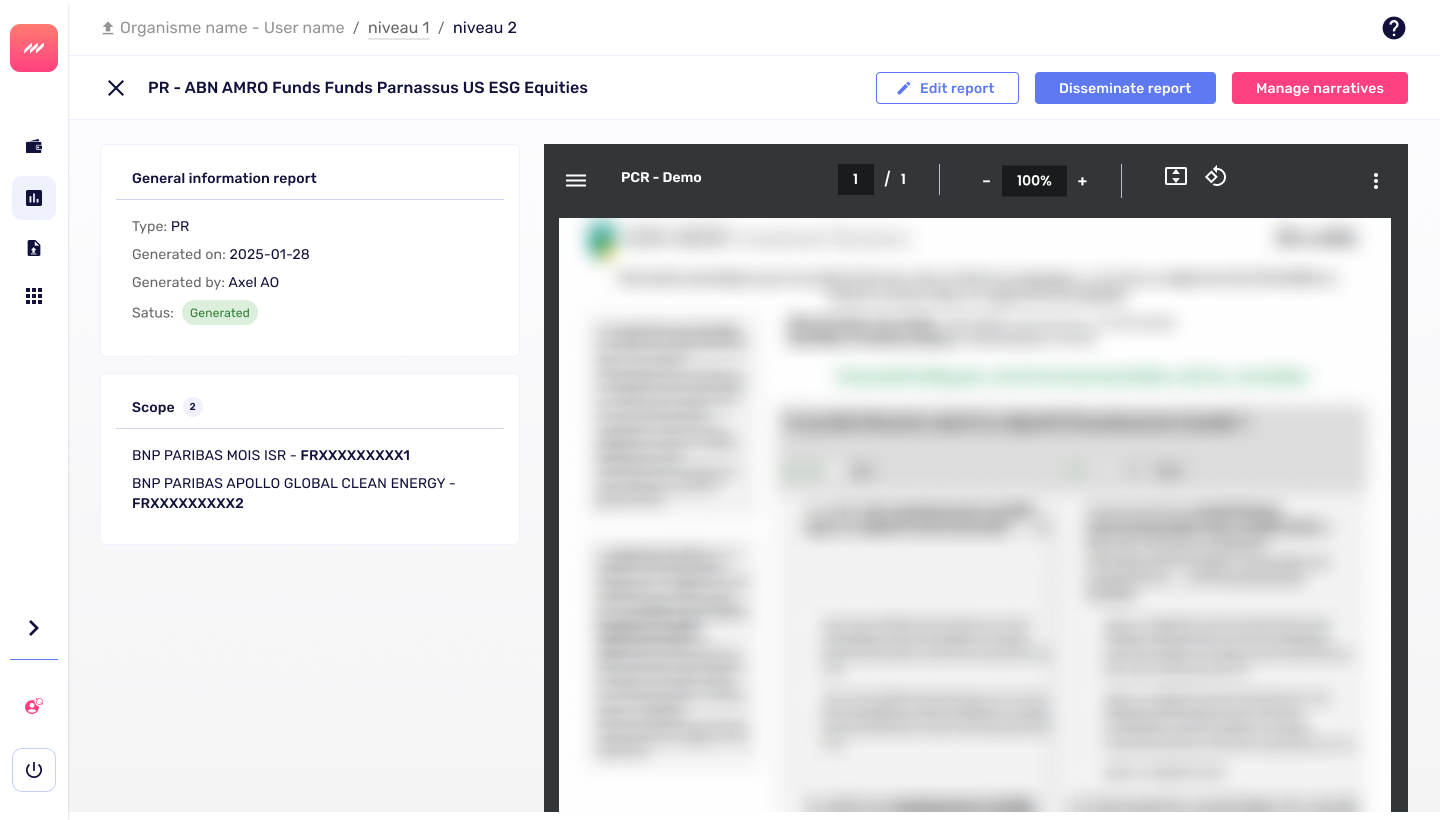
Task: Click the Scope count badge 2
Action: (193, 407)
